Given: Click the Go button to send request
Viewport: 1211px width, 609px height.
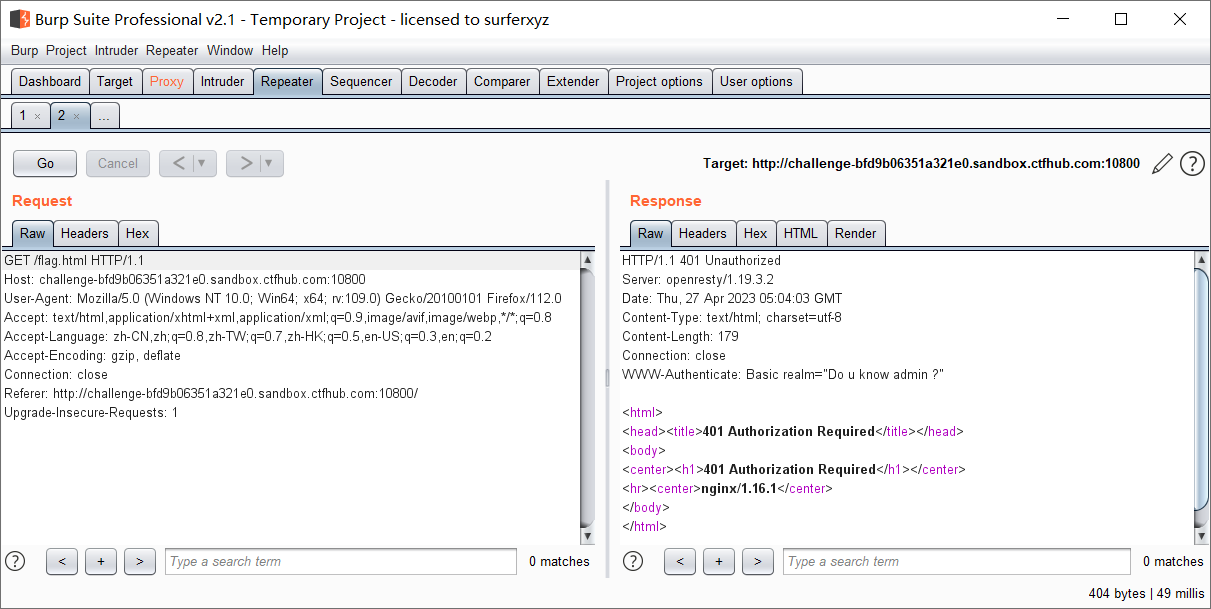Looking at the screenshot, I should point(45,163).
